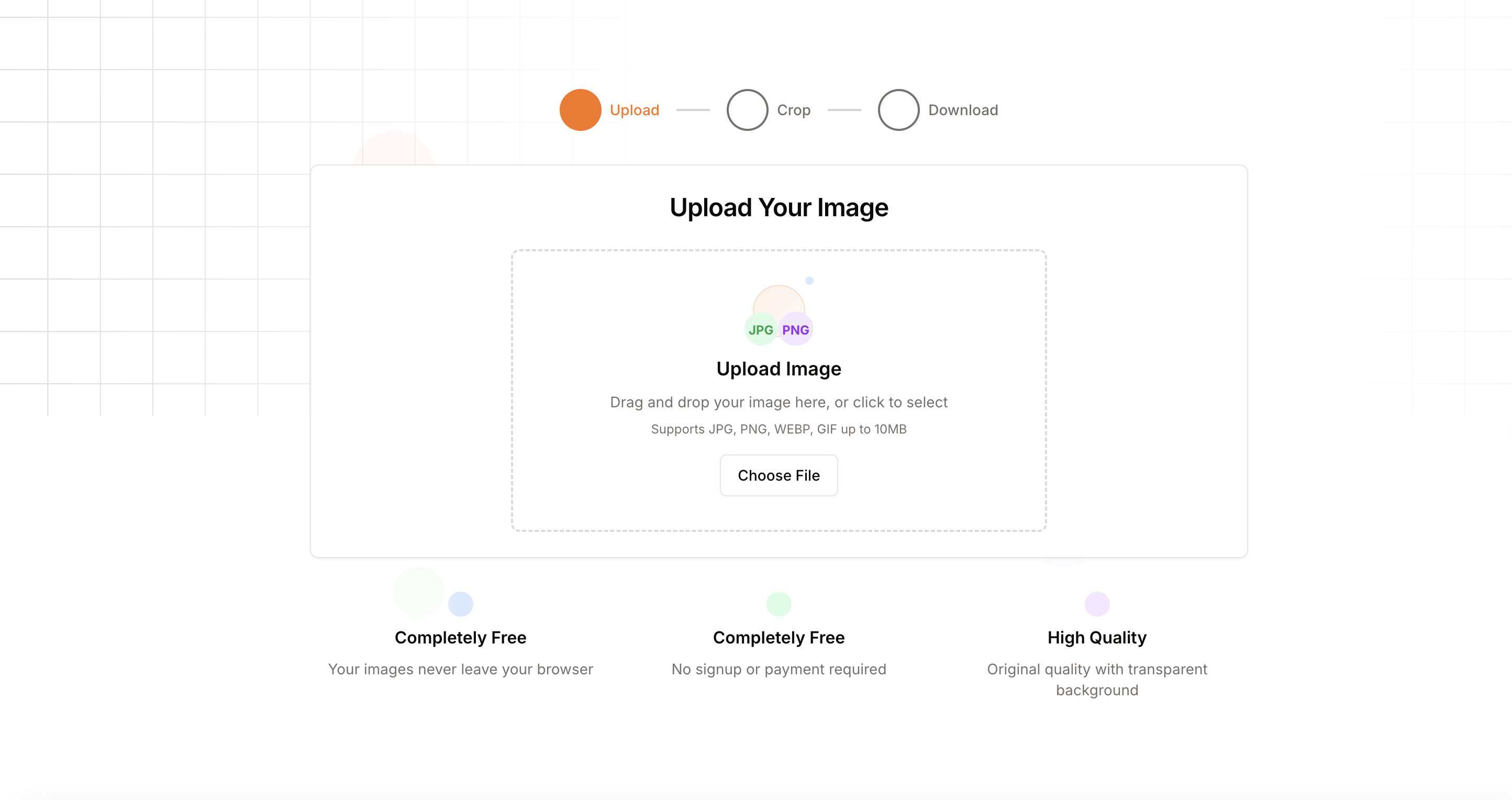This screenshot has height=800, width=1512.
Task: Click the peach upload circle above badges
Action: pos(779,301)
